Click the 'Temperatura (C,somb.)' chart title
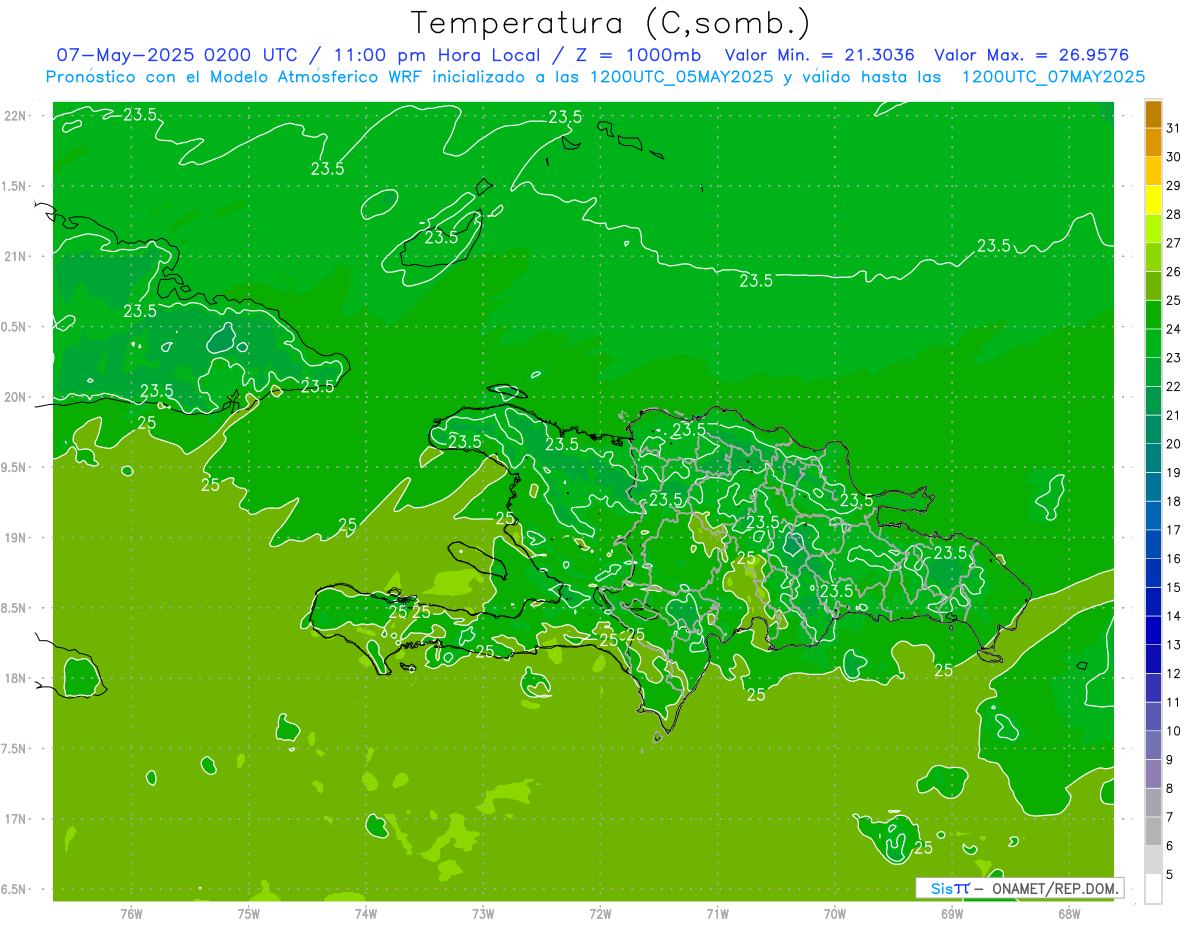The height and width of the screenshot is (927, 1200). coord(611,23)
